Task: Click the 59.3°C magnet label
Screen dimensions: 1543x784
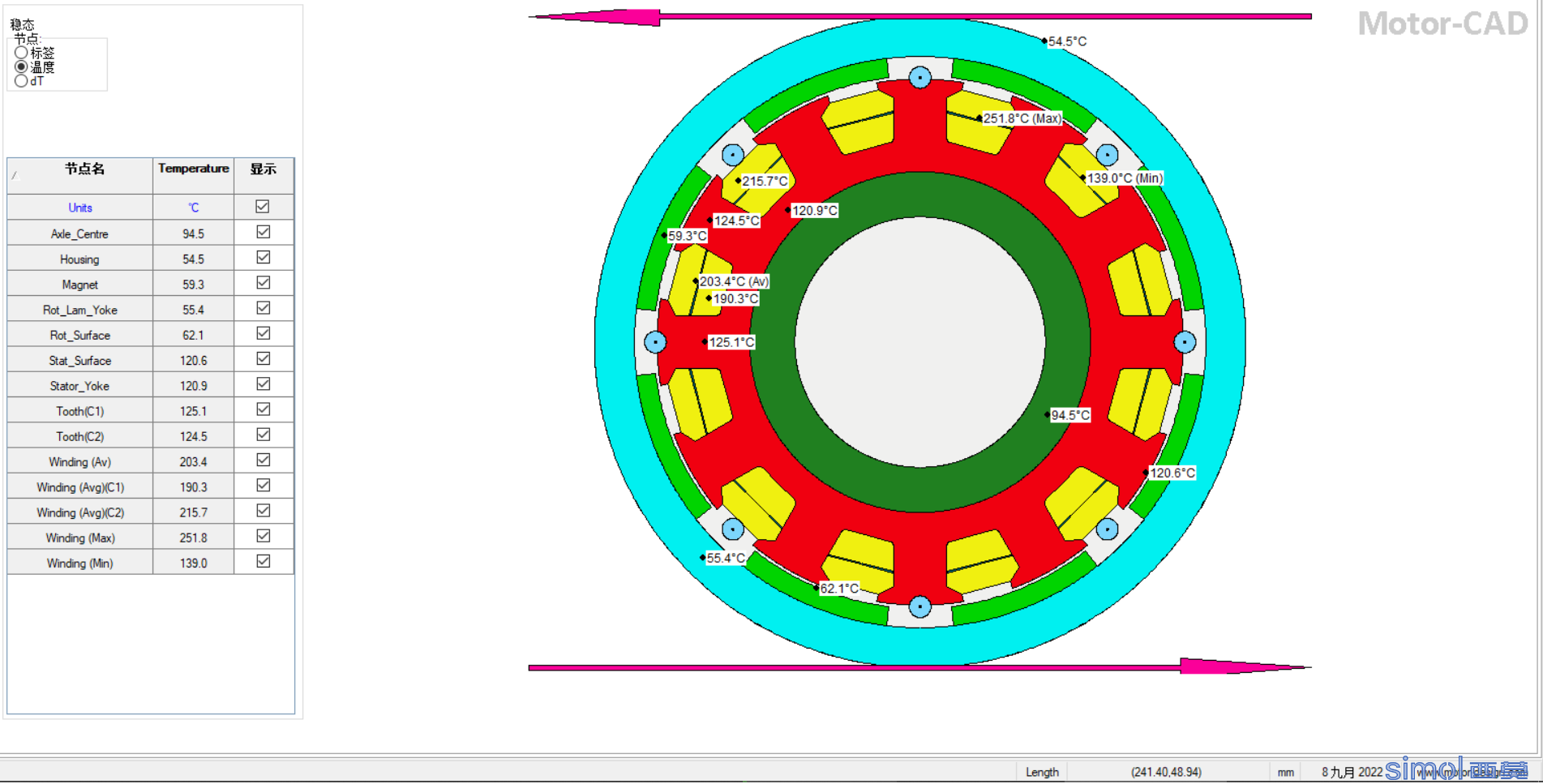Action: 688,236
